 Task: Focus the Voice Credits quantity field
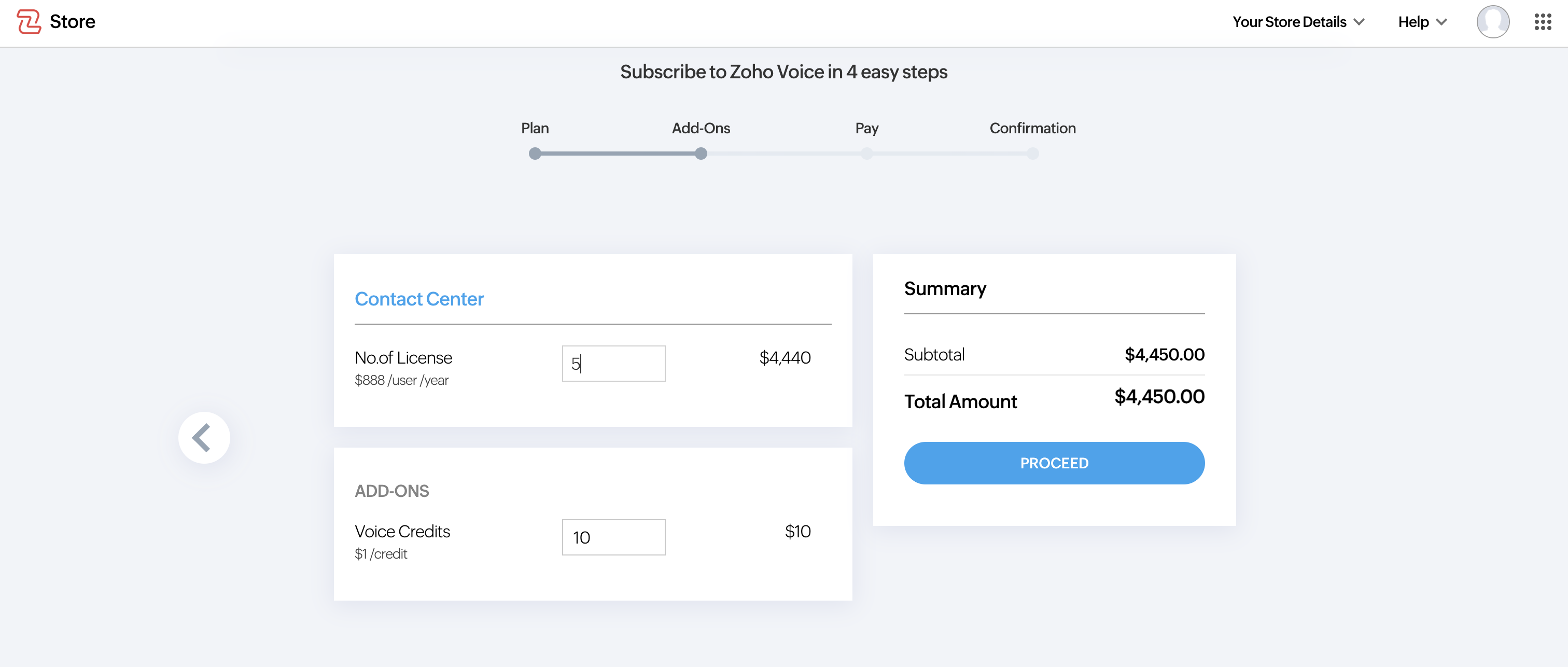pyautogui.click(x=613, y=537)
